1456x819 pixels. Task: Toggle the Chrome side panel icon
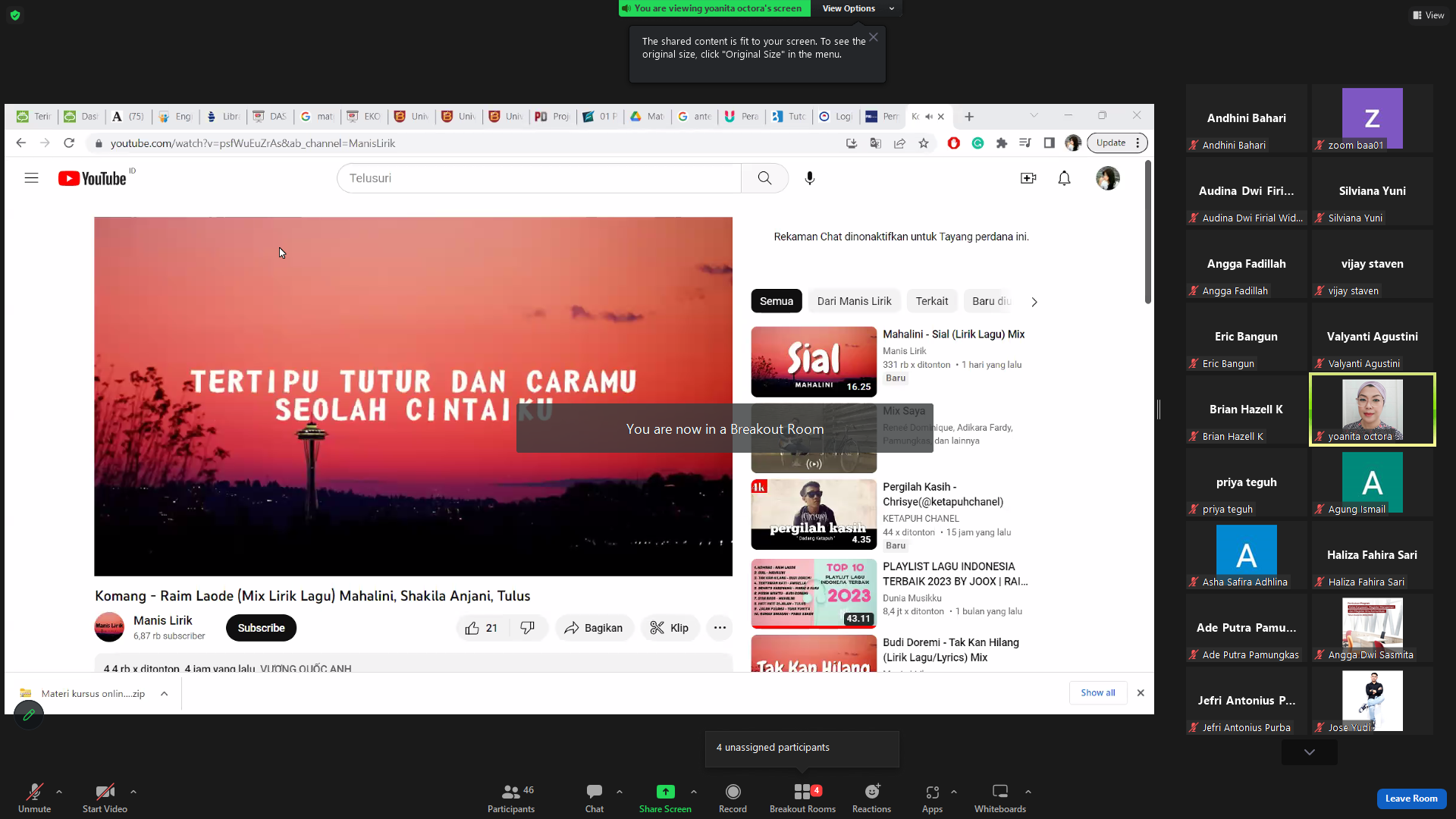coord(1050,143)
